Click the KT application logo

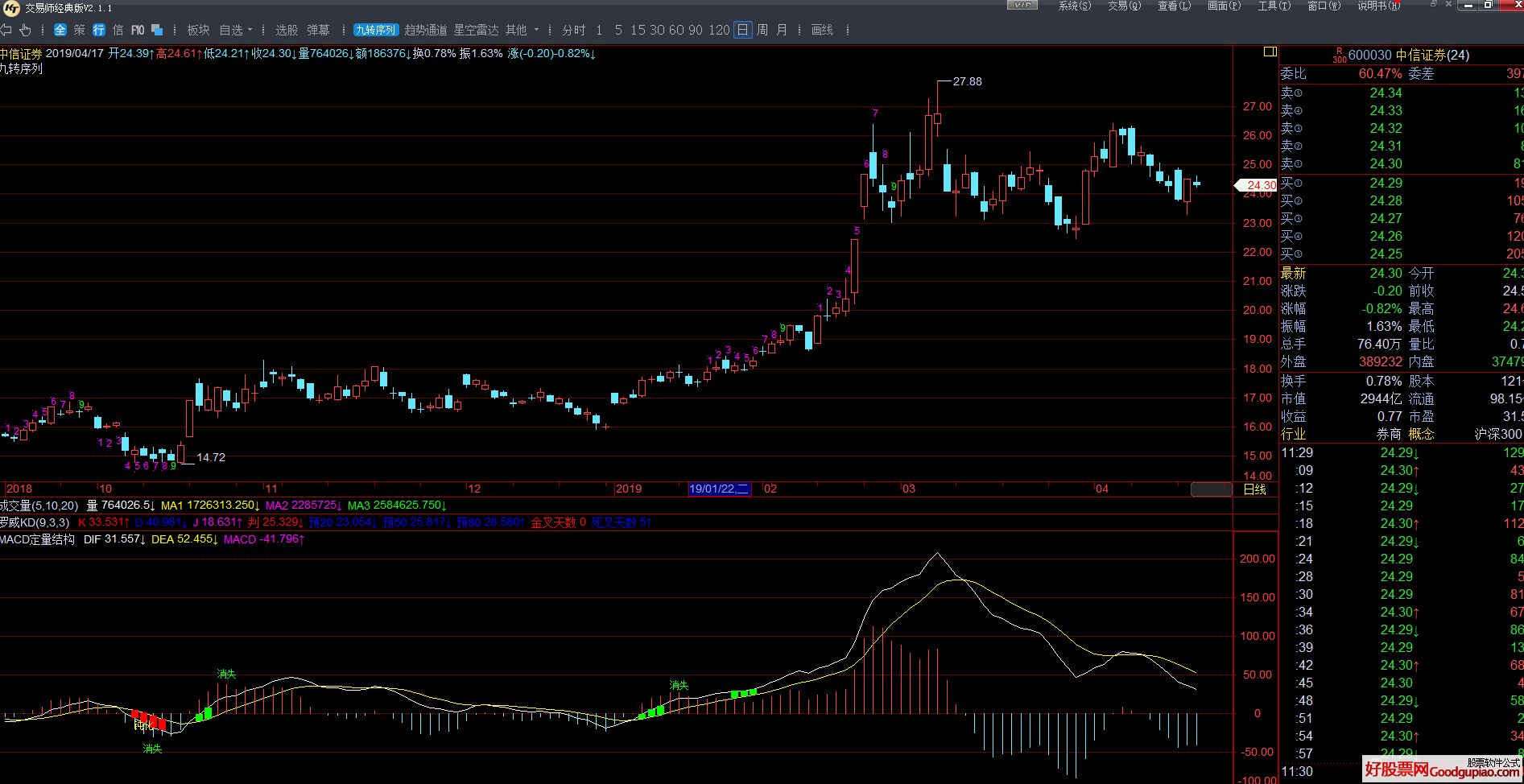click(x=11, y=7)
